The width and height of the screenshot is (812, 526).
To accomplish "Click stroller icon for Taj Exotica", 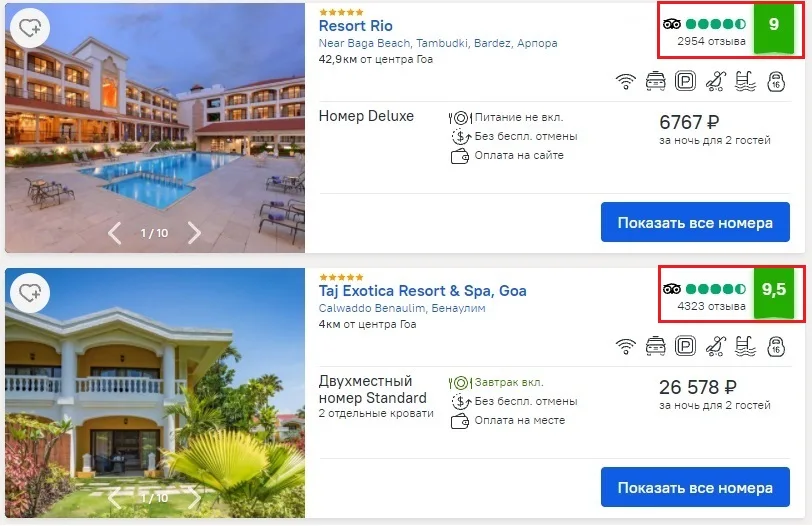I will point(715,346).
